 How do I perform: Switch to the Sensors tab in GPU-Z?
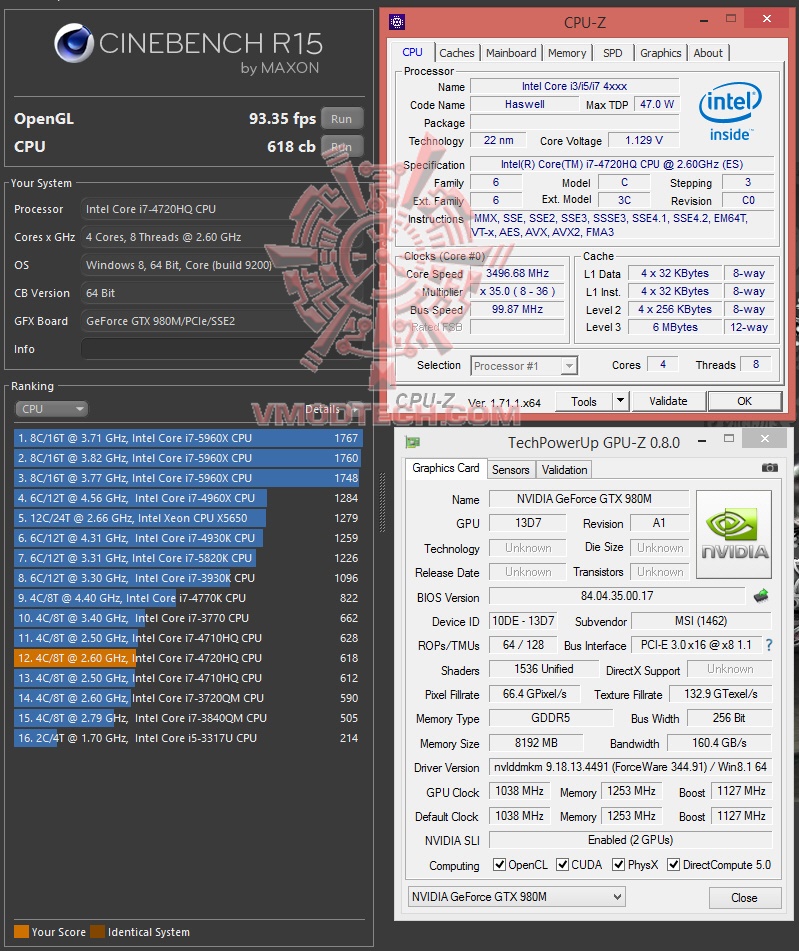point(510,469)
